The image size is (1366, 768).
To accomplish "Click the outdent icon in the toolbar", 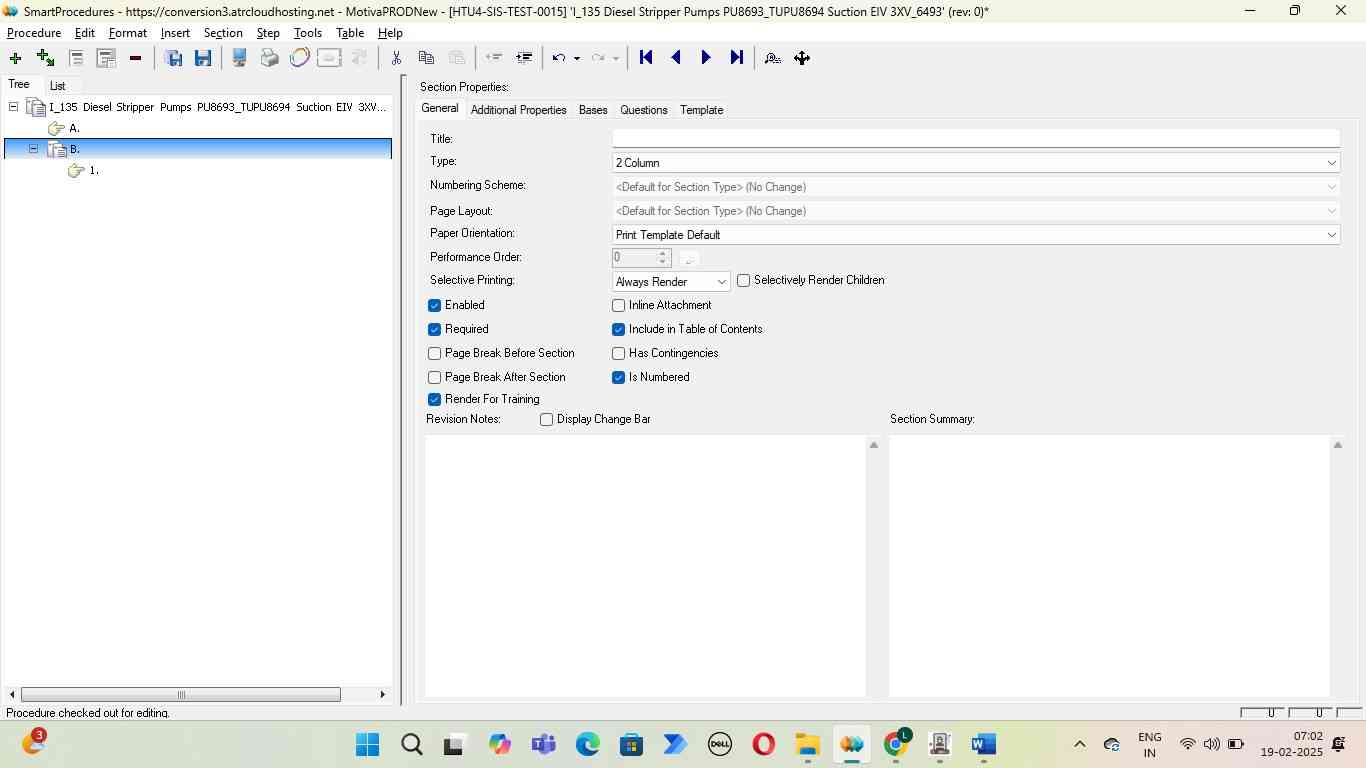I will point(493,58).
